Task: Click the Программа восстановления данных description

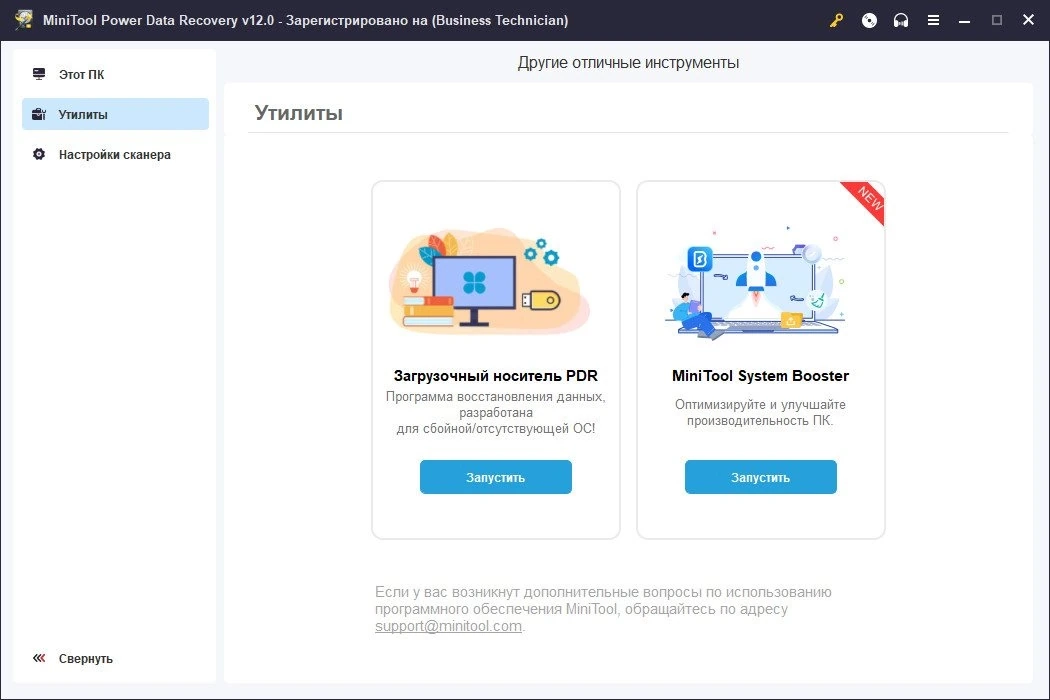Action: pyautogui.click(x=496, y=413)
